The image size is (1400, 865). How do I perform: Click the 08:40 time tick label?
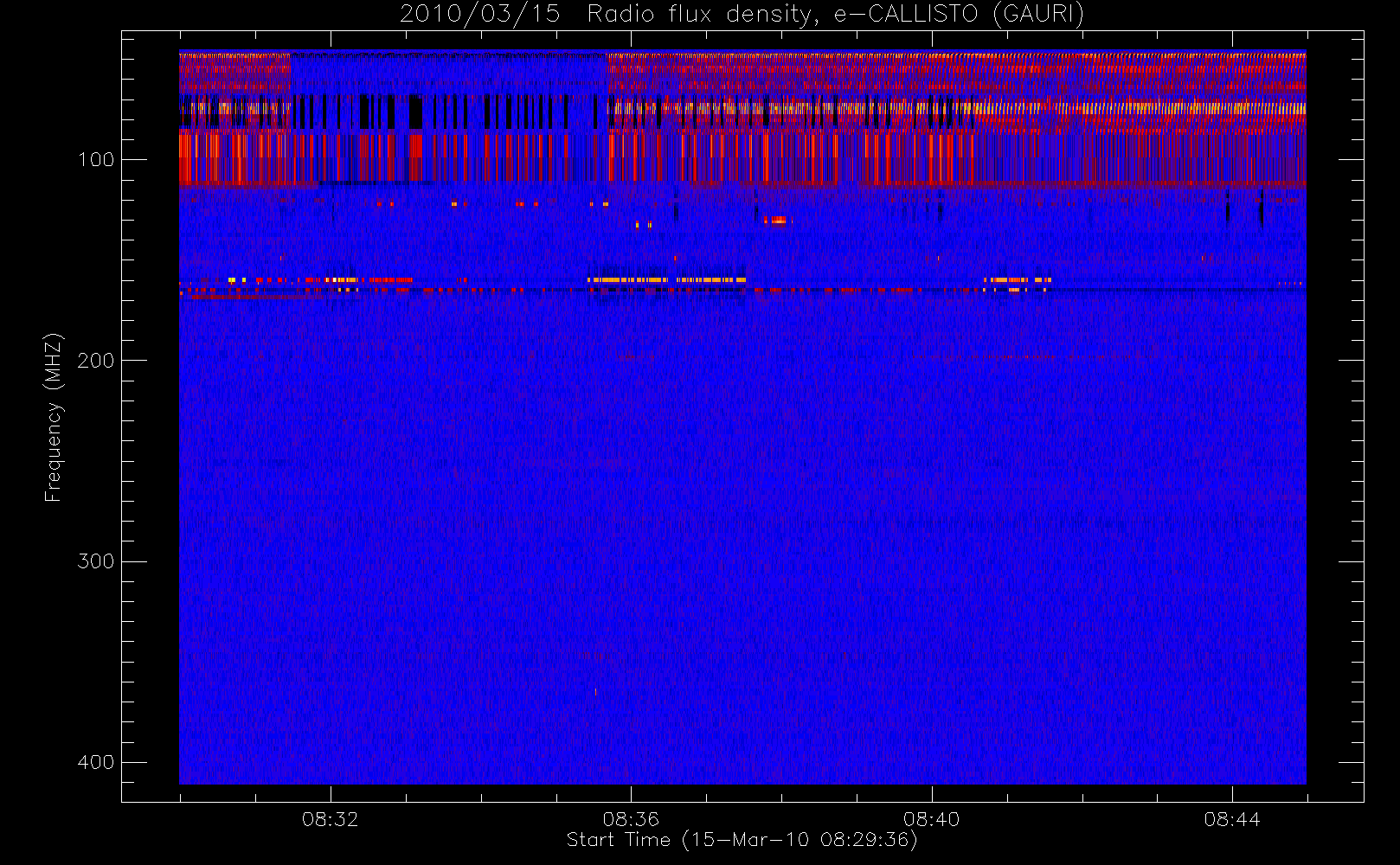pos(931,819)
